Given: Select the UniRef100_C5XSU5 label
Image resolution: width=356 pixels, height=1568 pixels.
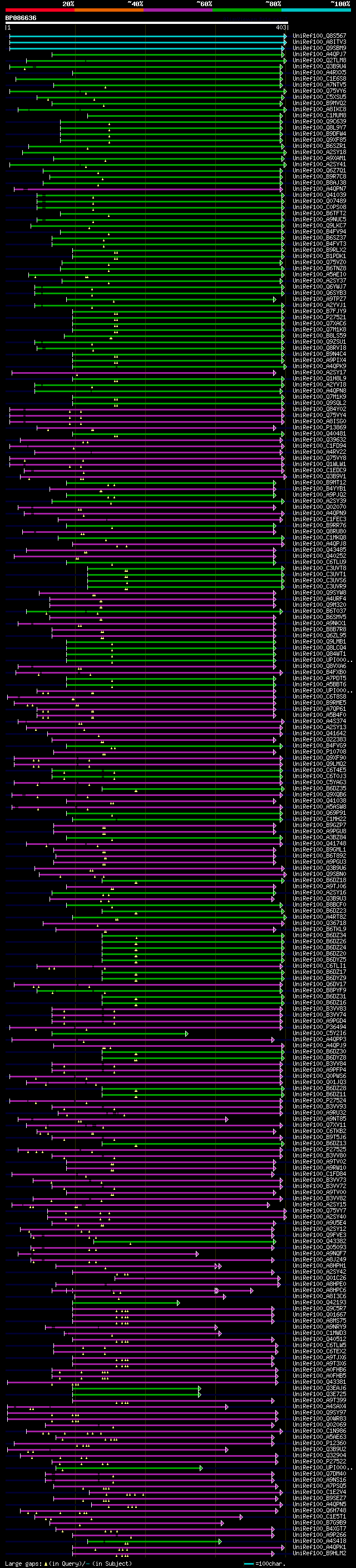Looking at the screenshot, I should pyautogui.click(x=319, y=97).
